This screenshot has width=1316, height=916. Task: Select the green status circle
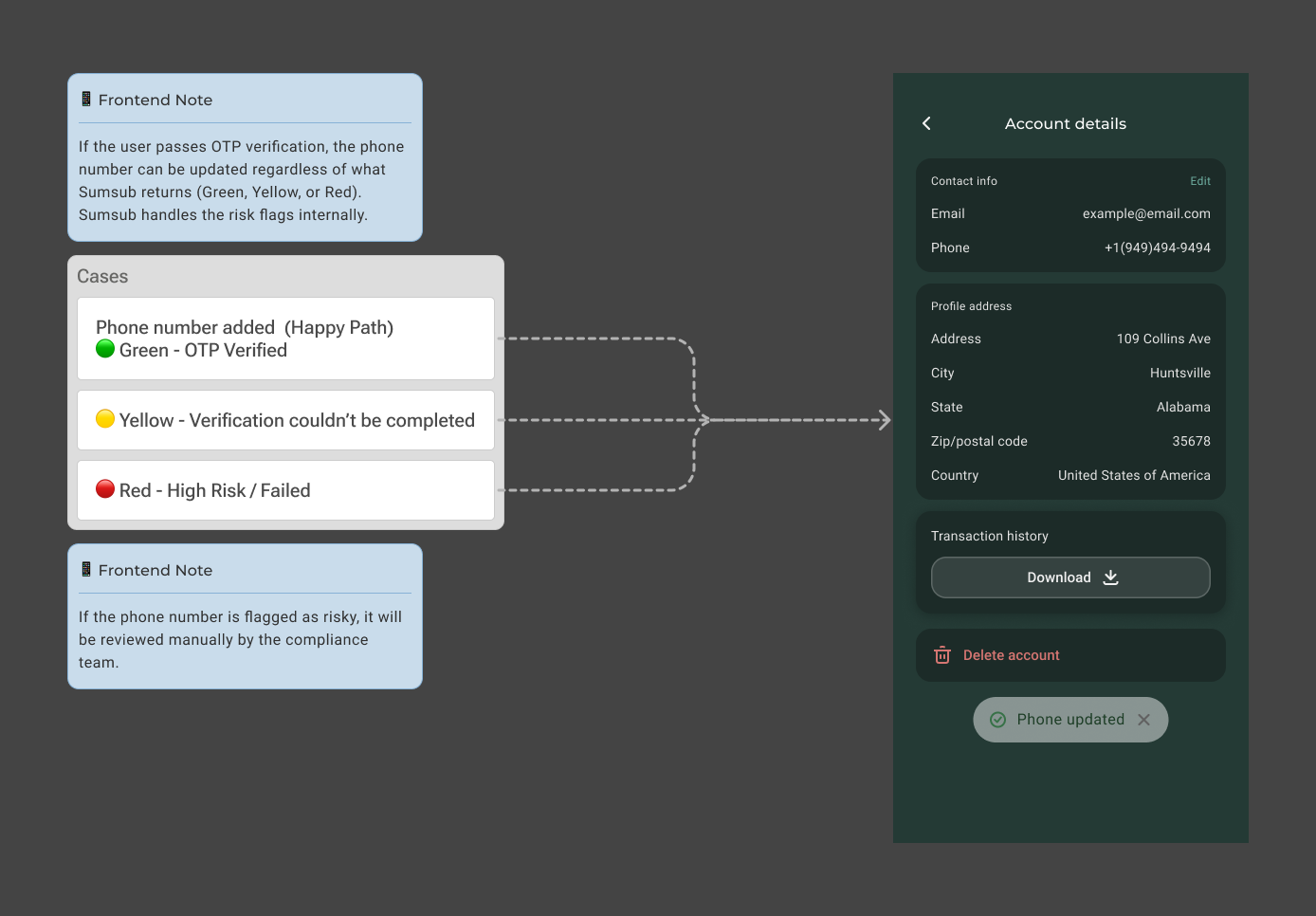(105, 349)
